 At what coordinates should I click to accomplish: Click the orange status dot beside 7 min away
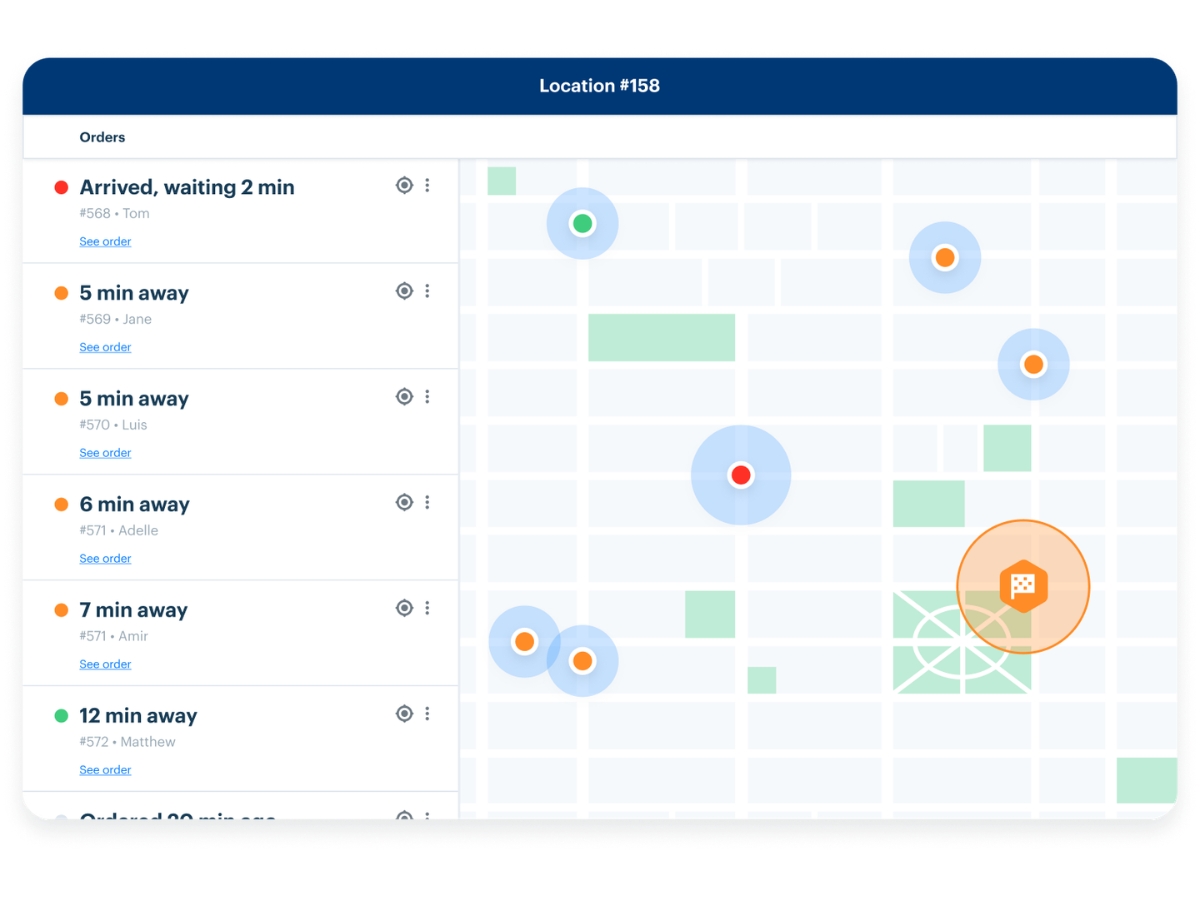(61, 610)
